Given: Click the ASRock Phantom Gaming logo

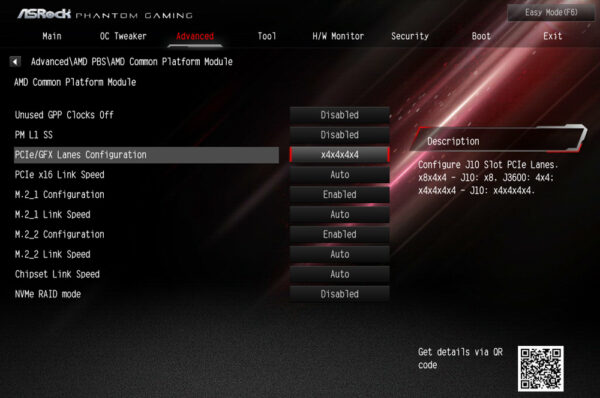Looking at the screenshot, I should (x=105, y=15).
